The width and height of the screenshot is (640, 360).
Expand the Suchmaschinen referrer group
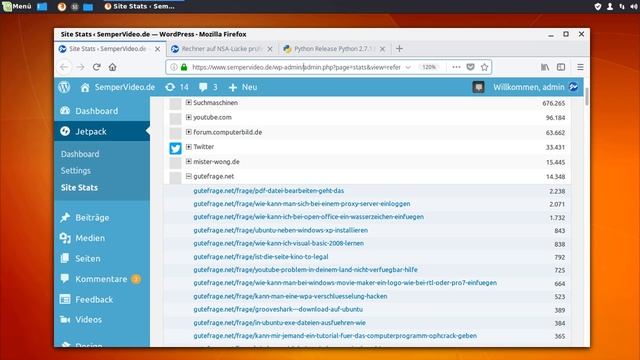189,102
